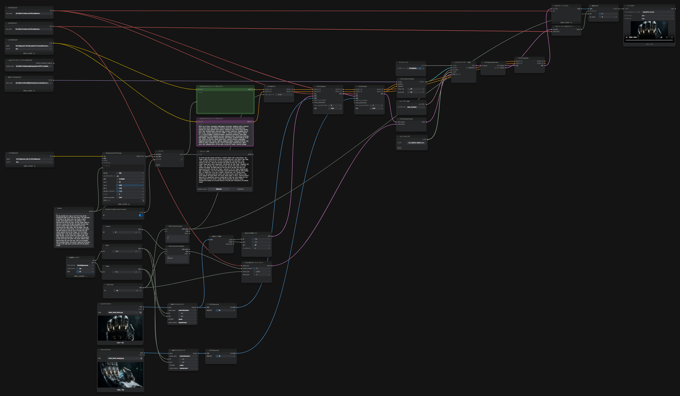
Task: Play the video in the output preview node
Action: [627, 37]
